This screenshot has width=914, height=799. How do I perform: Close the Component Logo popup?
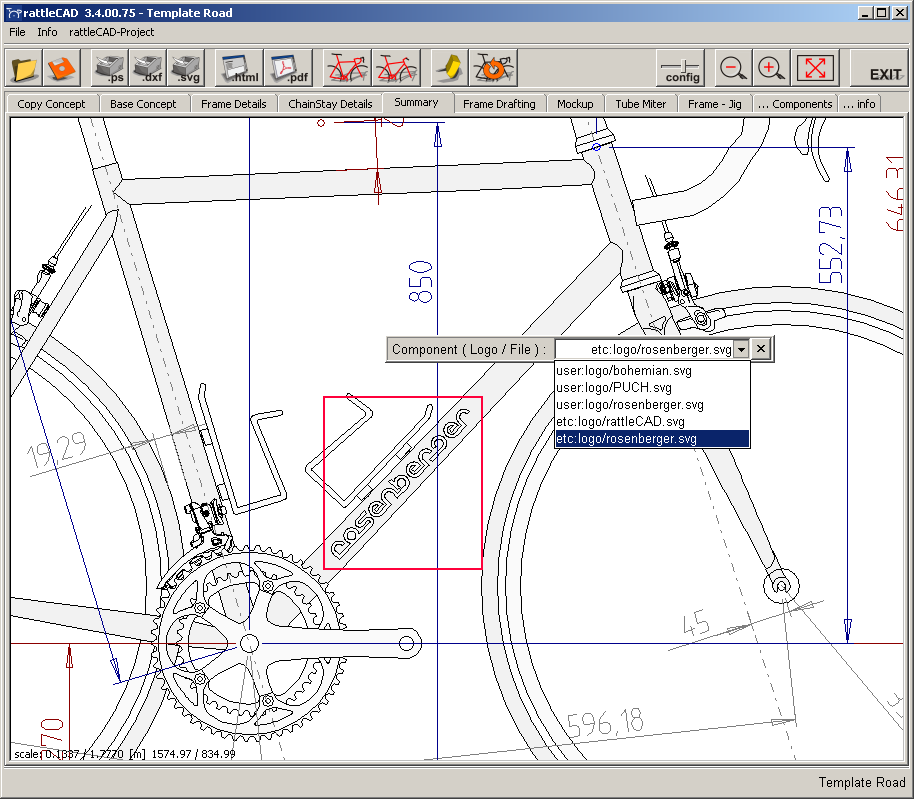click(x=761, y=349)
